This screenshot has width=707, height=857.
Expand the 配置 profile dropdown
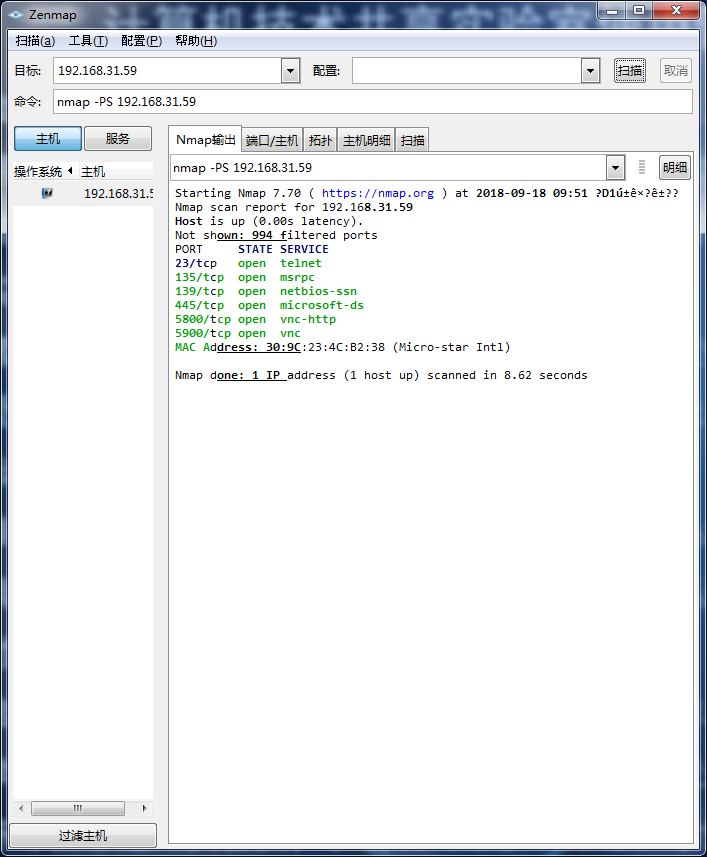pyautogui.click(x=590, y=71)
